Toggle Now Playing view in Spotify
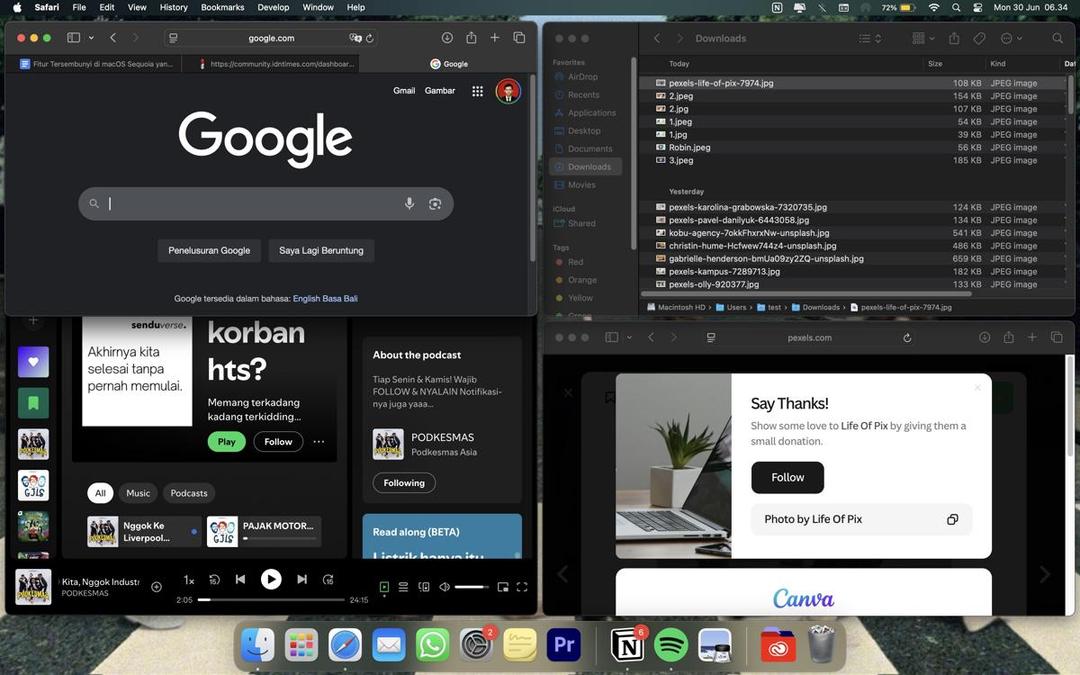The width and height of the screenshot is (1080, 675). coord(384,587)
